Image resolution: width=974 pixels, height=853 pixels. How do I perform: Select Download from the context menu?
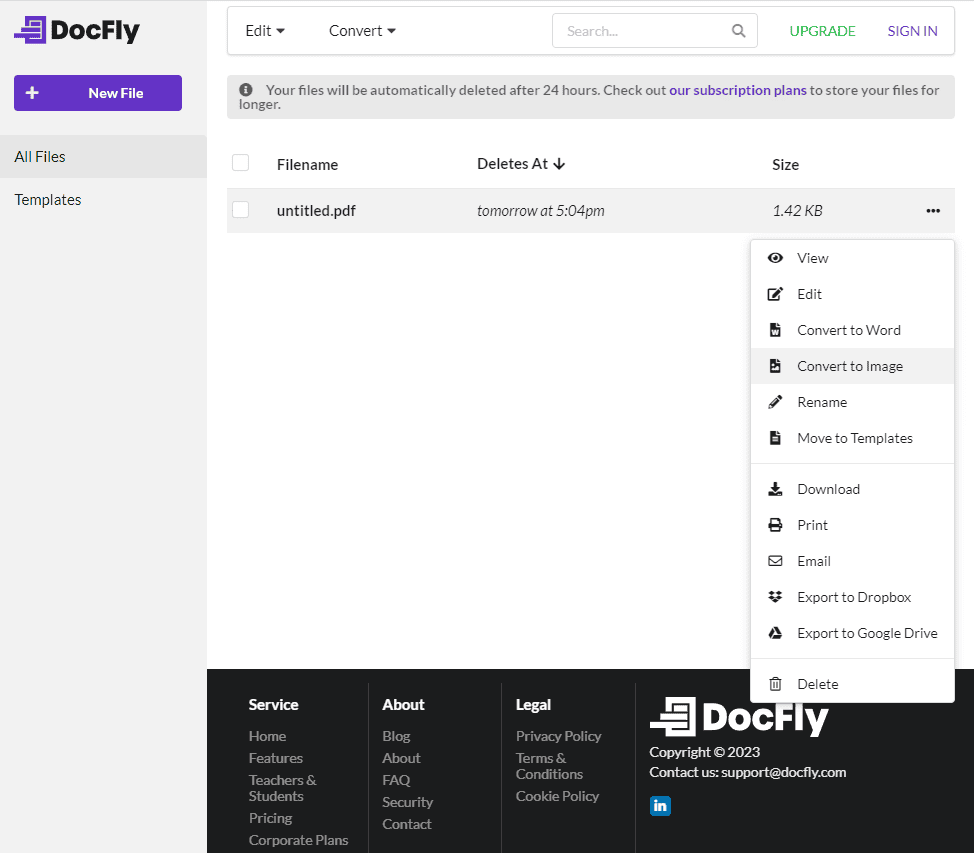pyautogui.click(x=852, y=489)
